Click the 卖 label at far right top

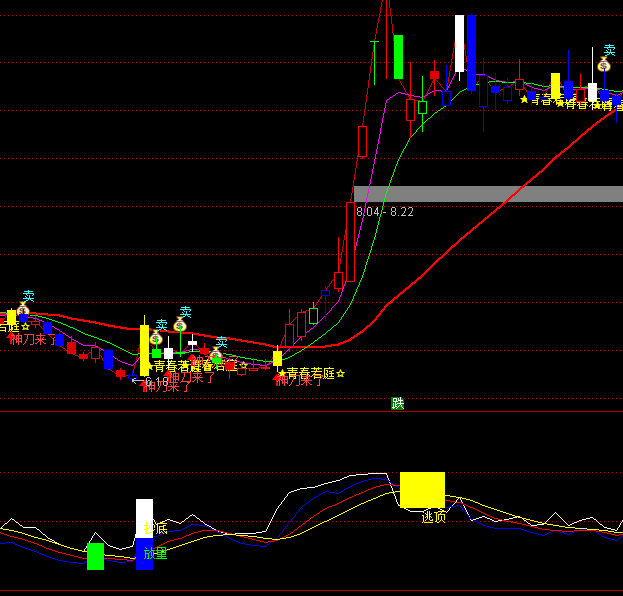coord(609,50)
